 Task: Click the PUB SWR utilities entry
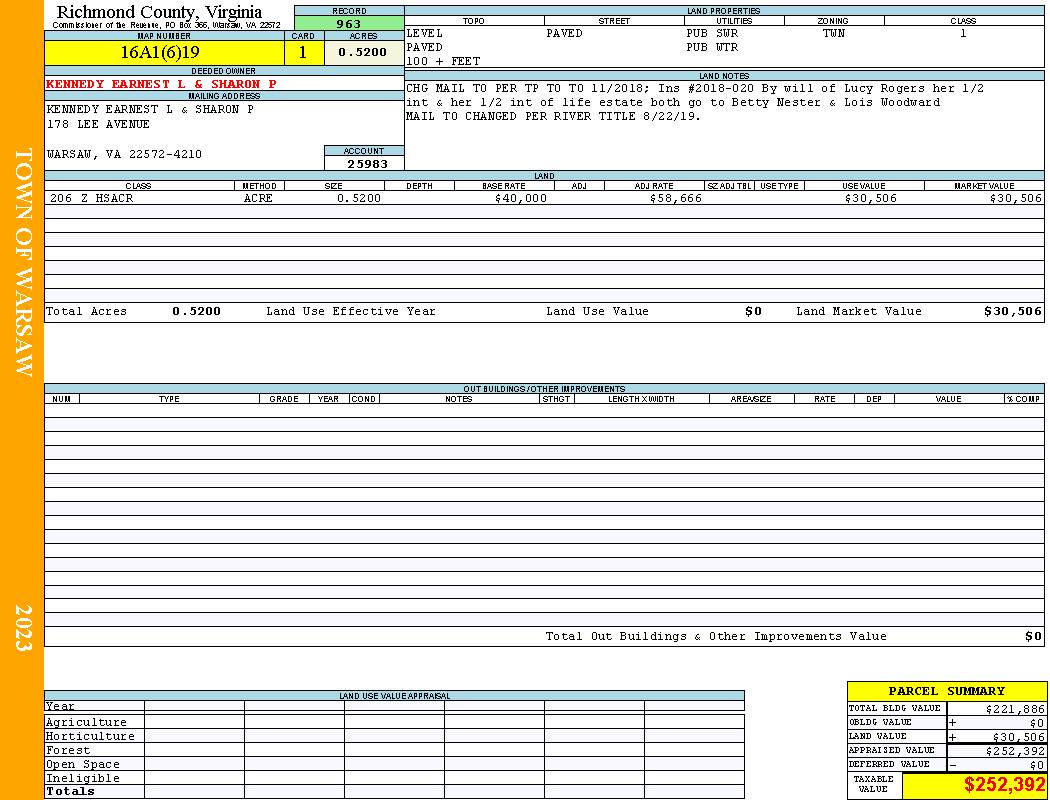(712, 33)
